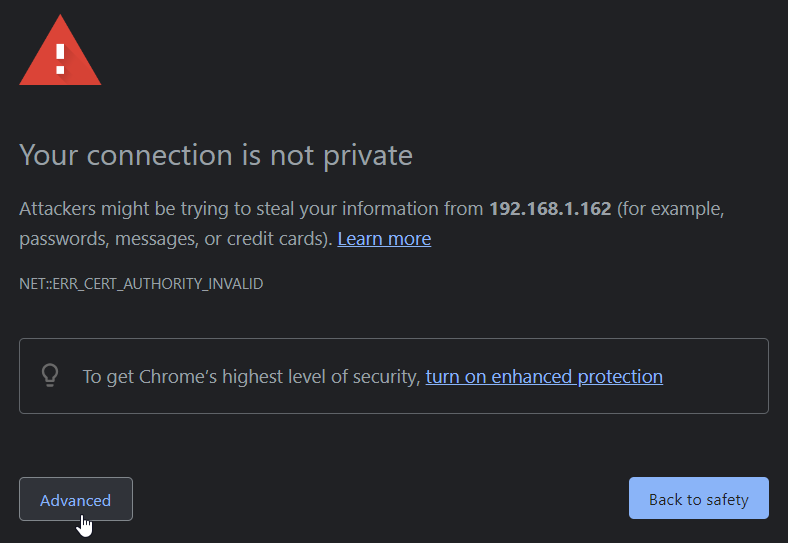This screenshot has height=543, width=788.
Task: Expand details with the Advanced button
Action: click(75, 500)
